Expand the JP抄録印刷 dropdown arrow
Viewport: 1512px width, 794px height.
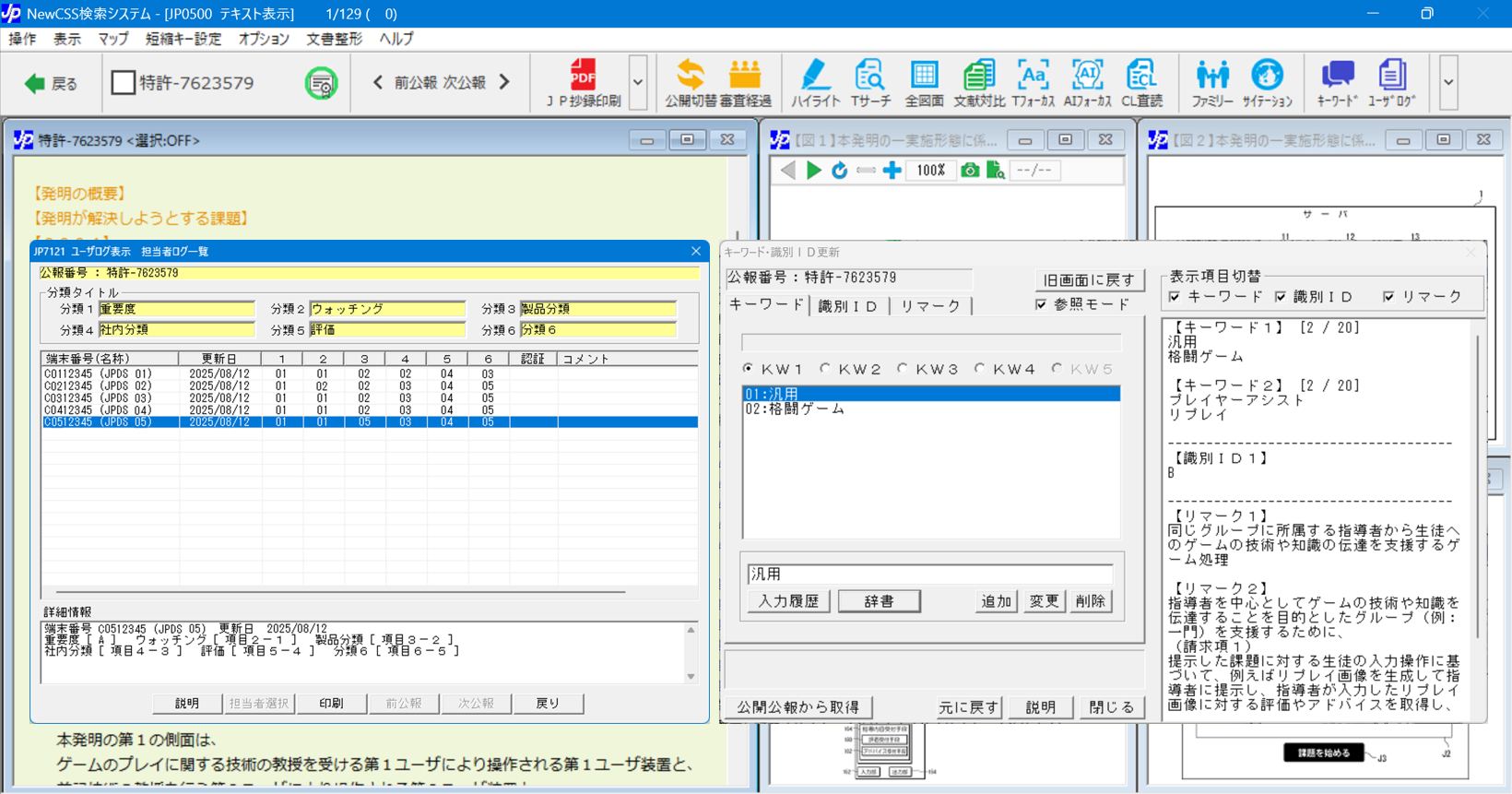click(637, 82)
